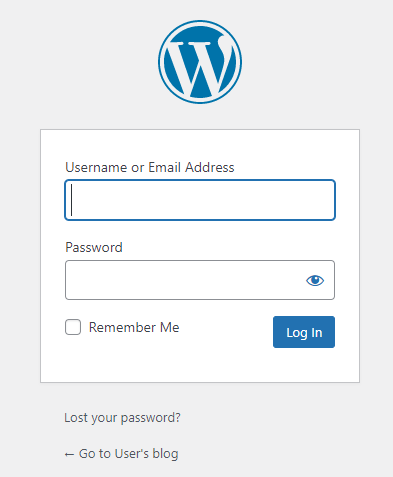Click the text cursor in the username box
Image resolution: width=393 pixels, height=477 pixels.
[71, 200]
